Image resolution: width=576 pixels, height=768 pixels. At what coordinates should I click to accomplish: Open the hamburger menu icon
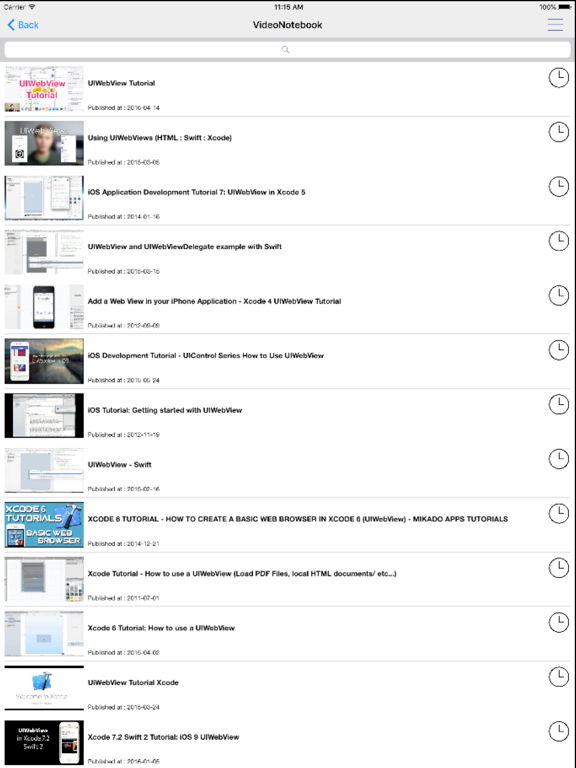(555, 25)
